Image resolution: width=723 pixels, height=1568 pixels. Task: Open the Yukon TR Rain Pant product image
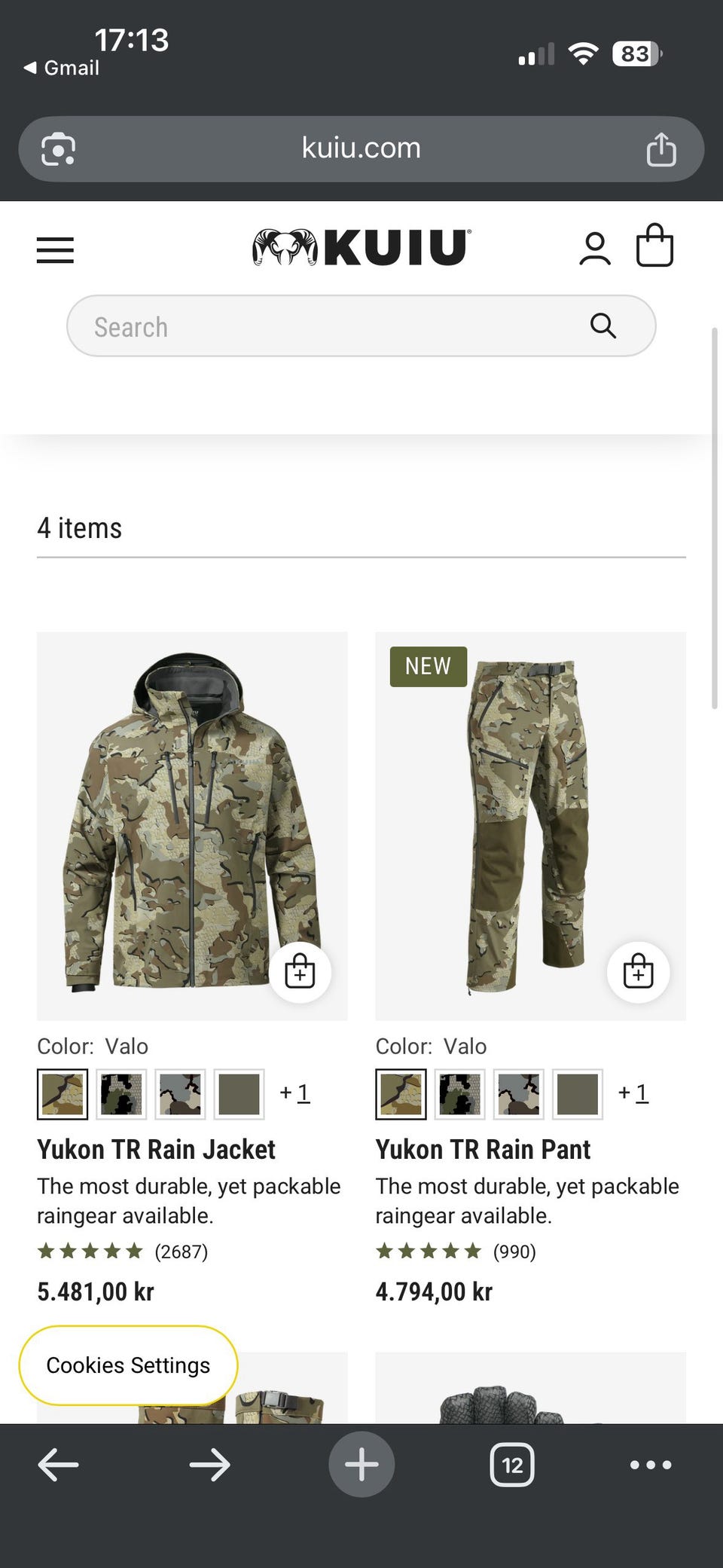click(530, 826)
